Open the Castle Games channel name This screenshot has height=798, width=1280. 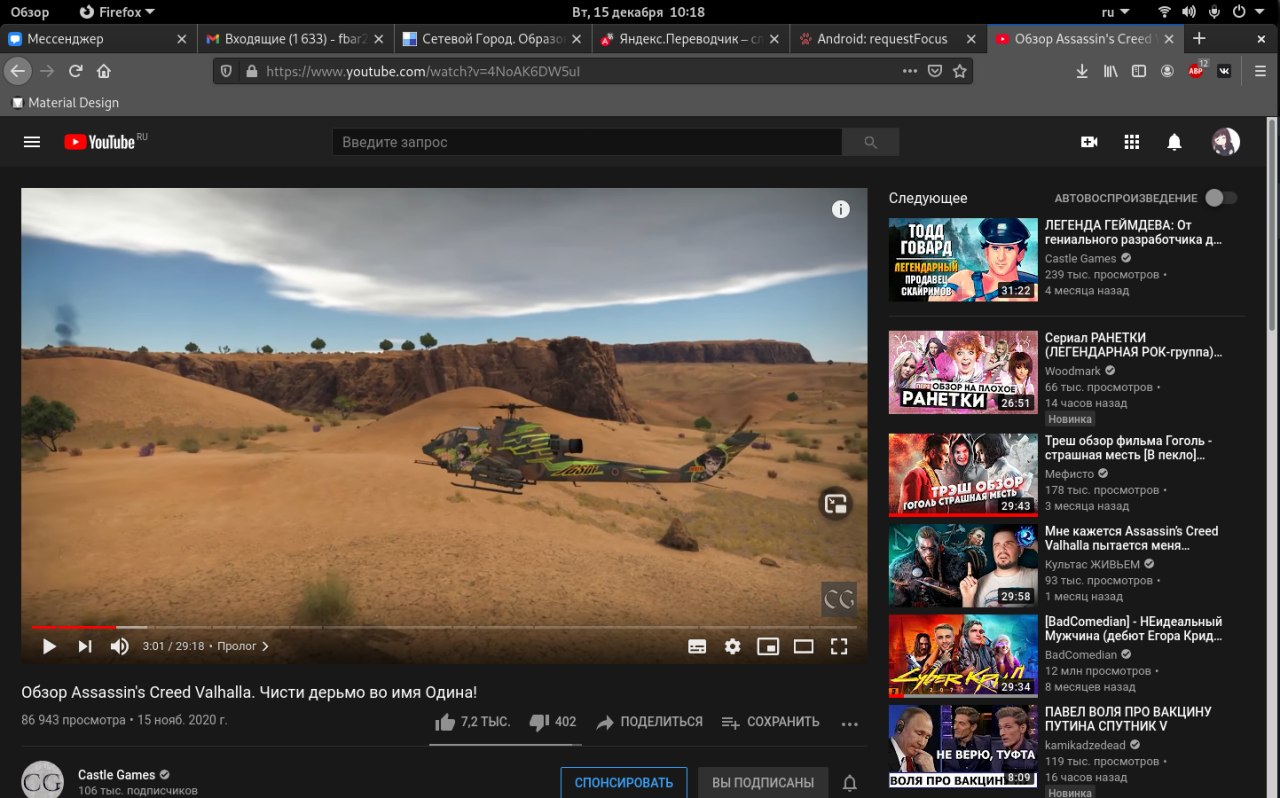click(116, 775)
